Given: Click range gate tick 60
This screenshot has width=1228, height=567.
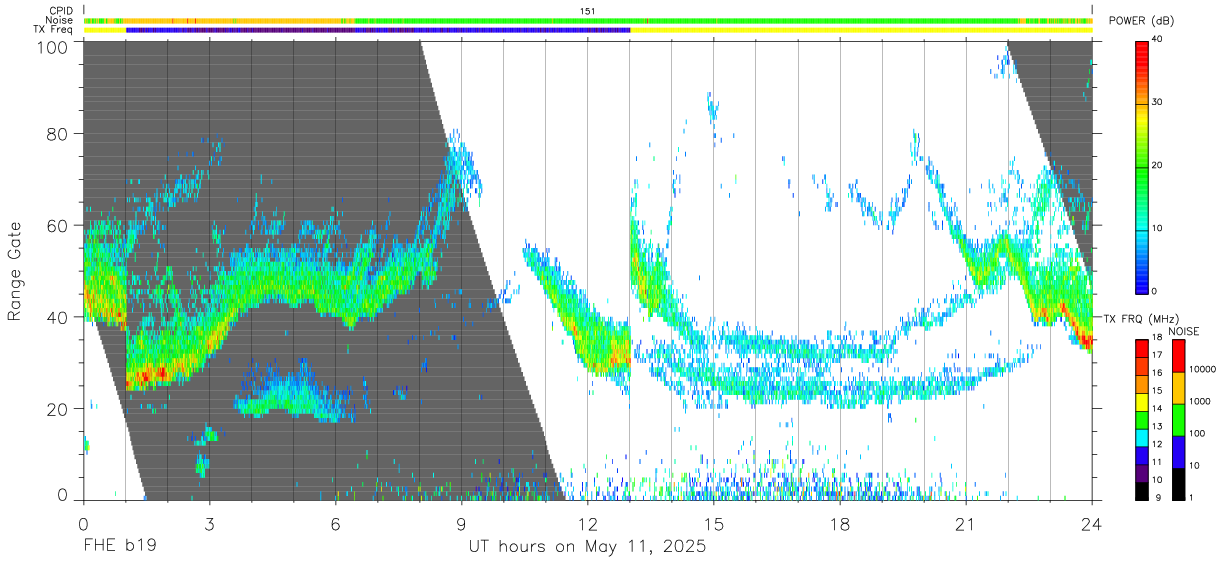Looking at the screenshot, I should coord(58,225).
